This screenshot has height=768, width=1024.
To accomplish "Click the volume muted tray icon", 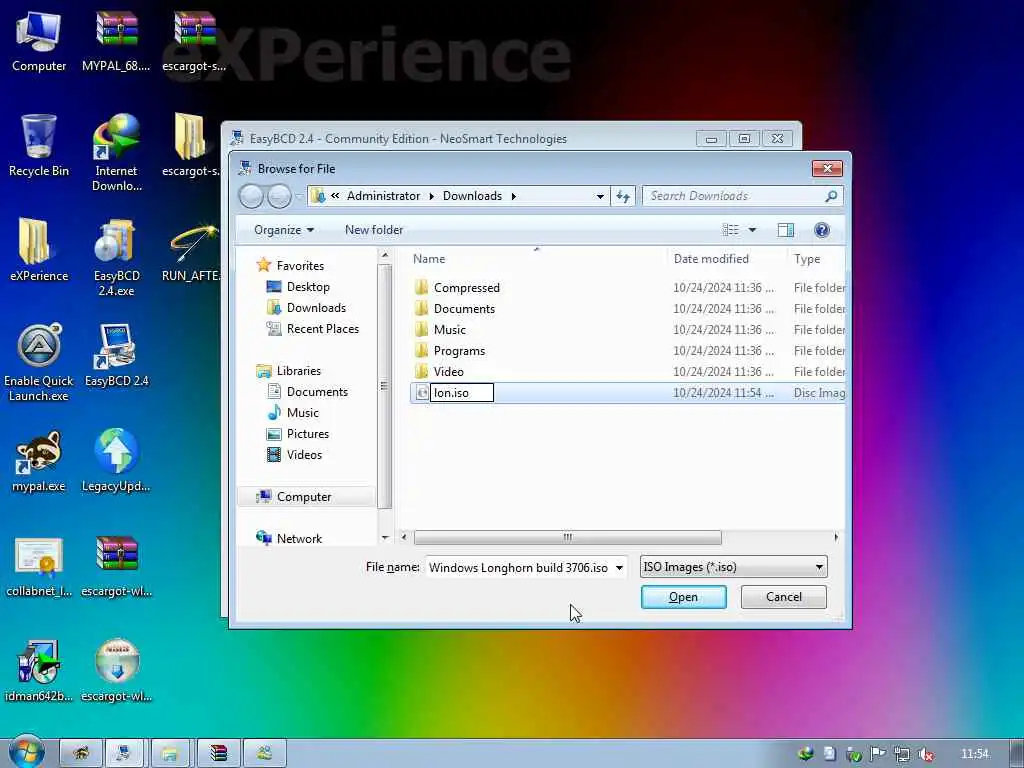I will tap(925, 754).
